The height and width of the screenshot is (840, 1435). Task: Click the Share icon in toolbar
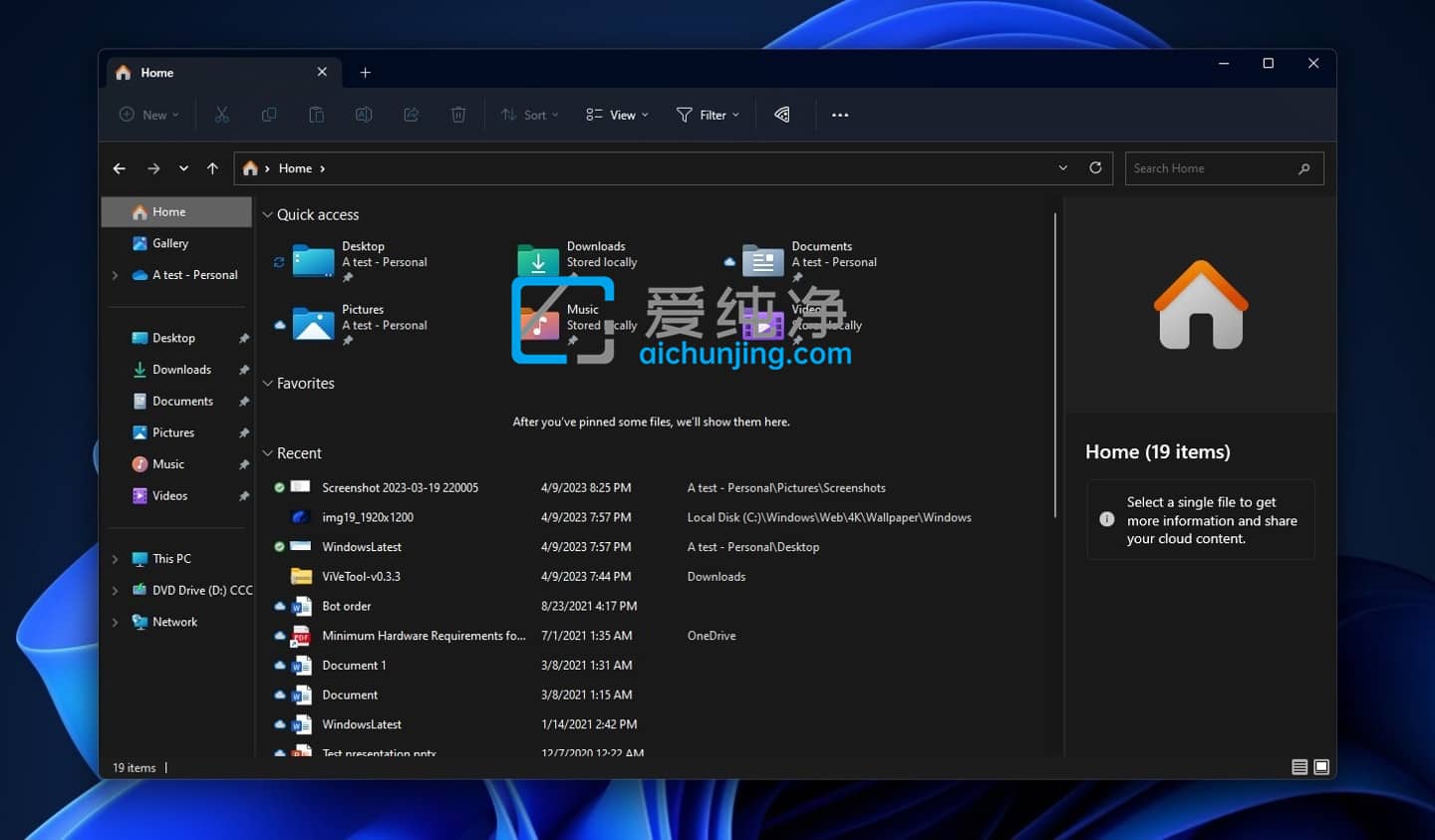tap(411, 115)
